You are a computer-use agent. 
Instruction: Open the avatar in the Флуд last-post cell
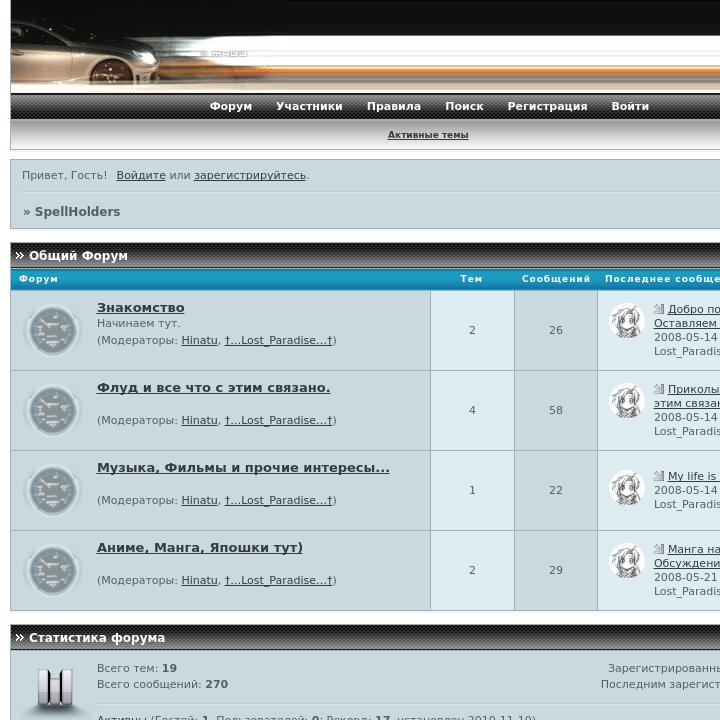[627, 400]
